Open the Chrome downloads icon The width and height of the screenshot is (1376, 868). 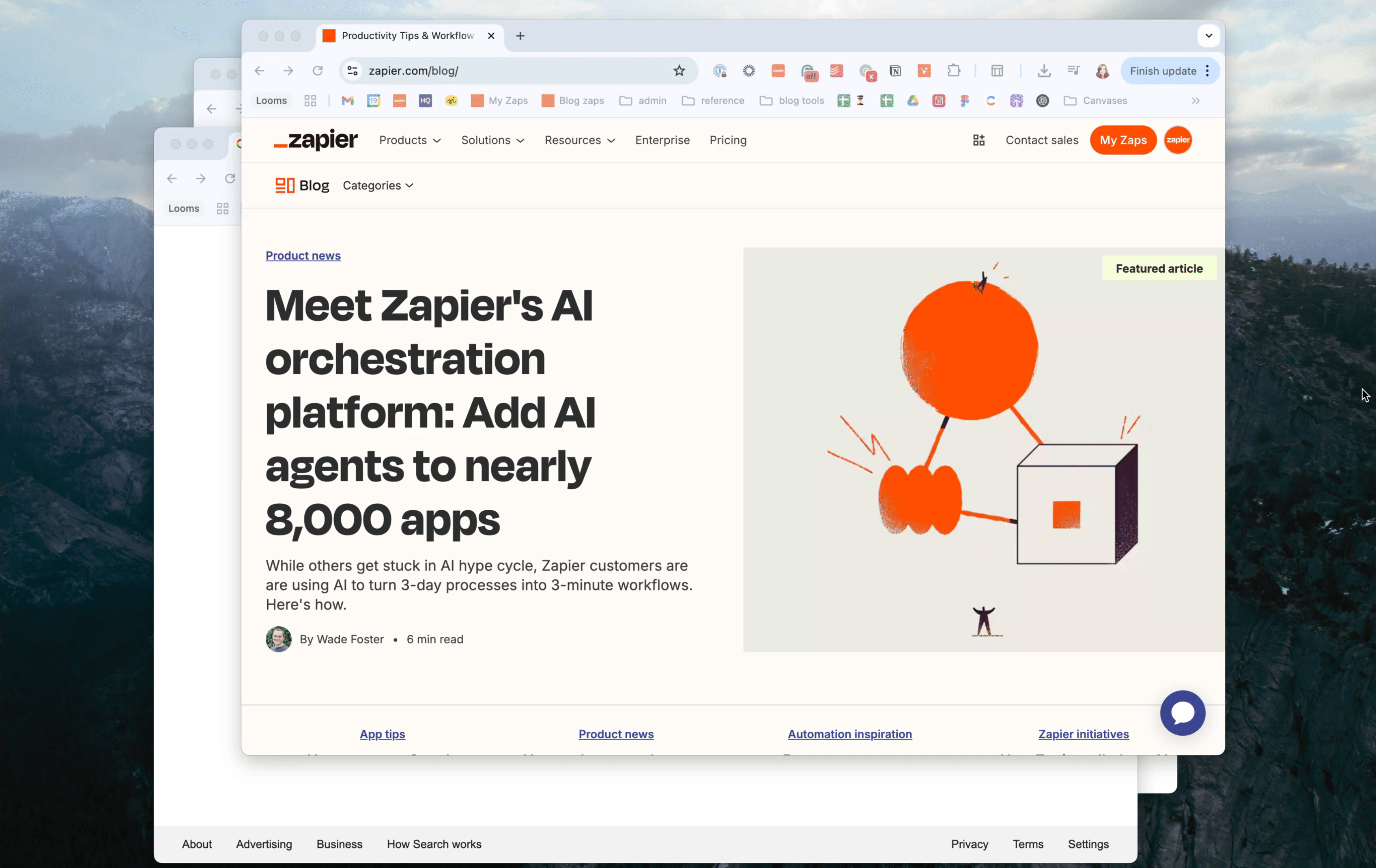click(x=1044, y=71)
